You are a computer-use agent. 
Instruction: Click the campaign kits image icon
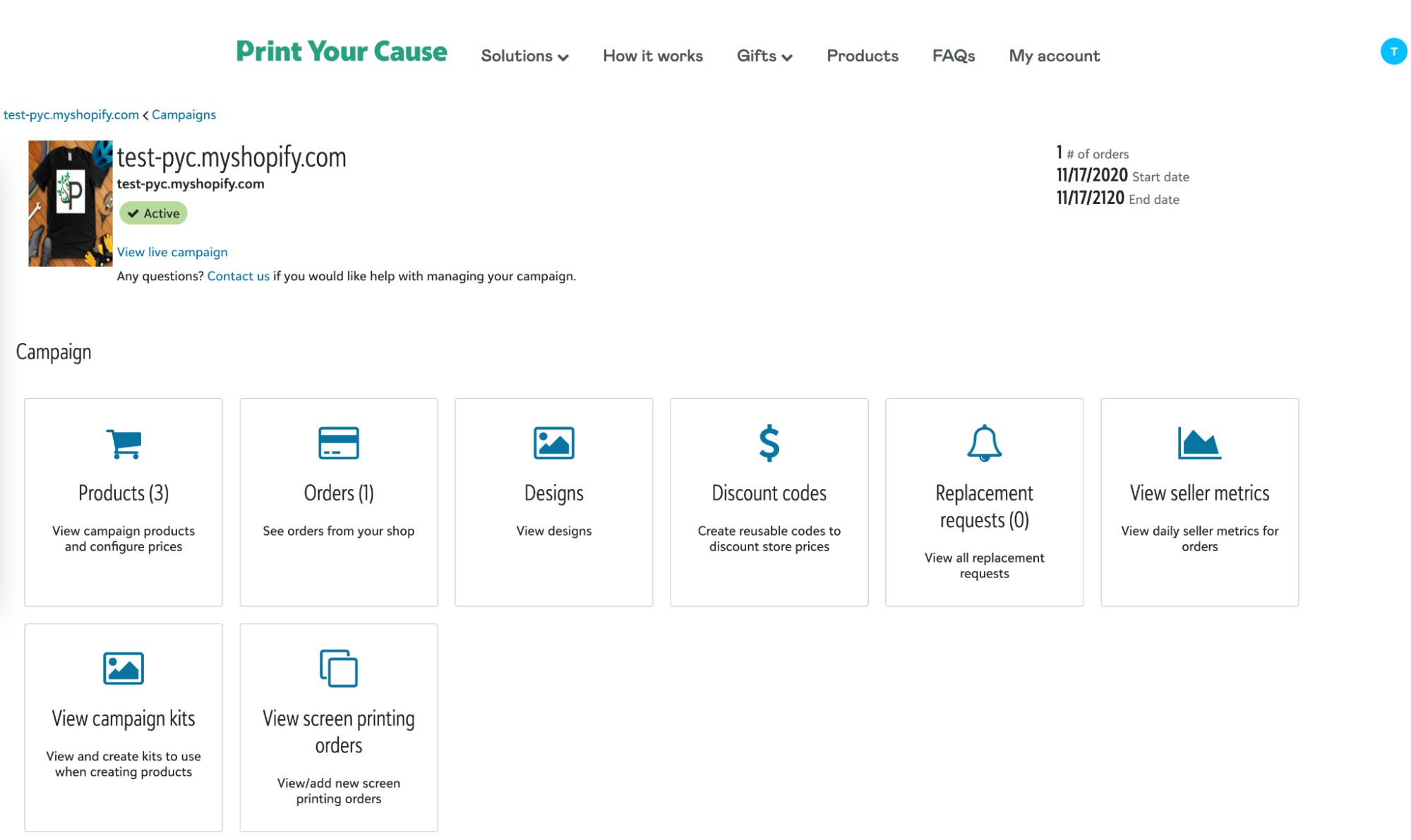(124, 668)
